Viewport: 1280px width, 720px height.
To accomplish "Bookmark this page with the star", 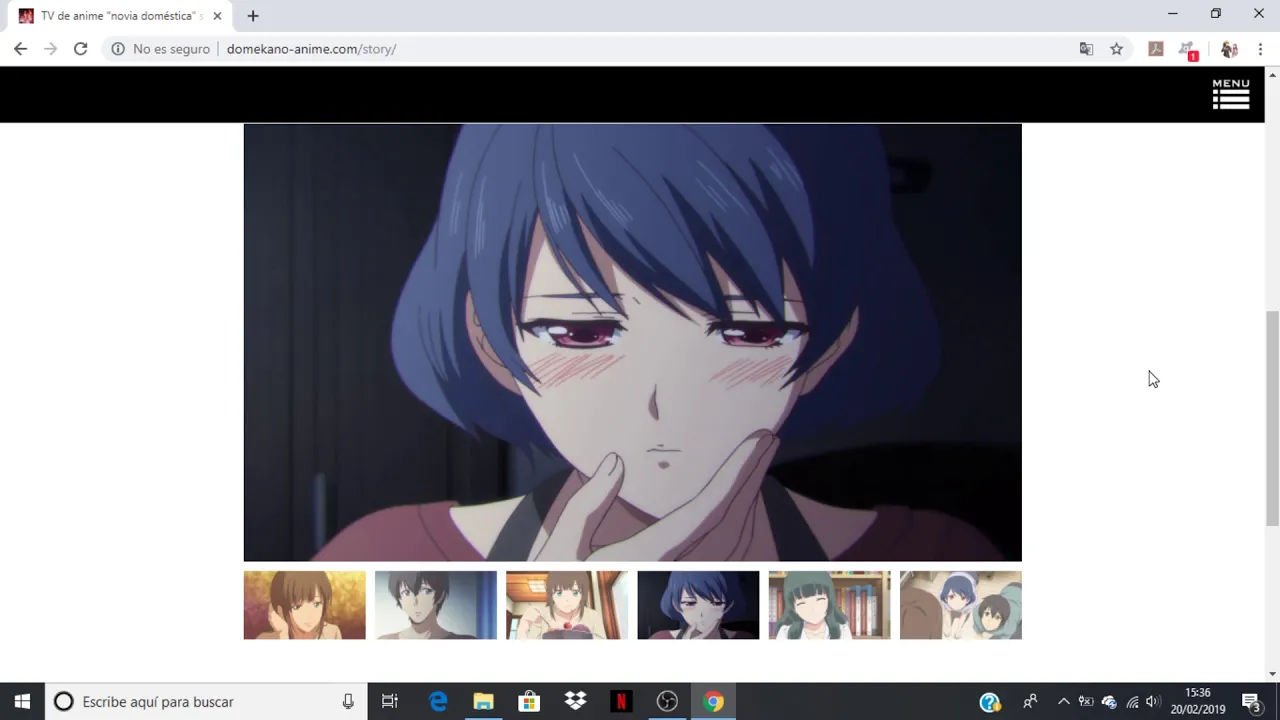I will pyautogui.click(x=1116, y=49).
